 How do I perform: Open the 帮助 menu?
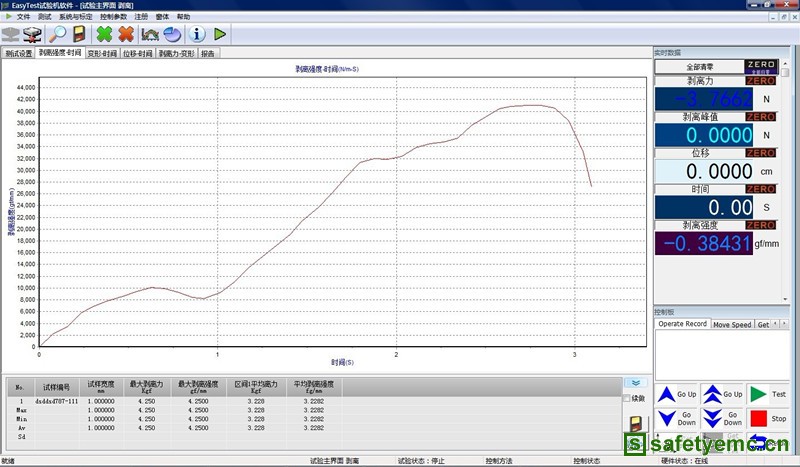point(183,17)
